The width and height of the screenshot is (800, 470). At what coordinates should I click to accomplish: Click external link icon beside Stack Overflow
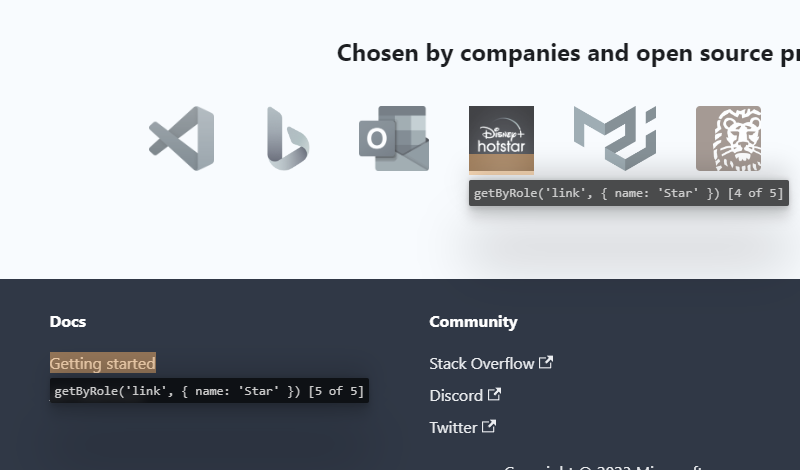pos(546,362)
